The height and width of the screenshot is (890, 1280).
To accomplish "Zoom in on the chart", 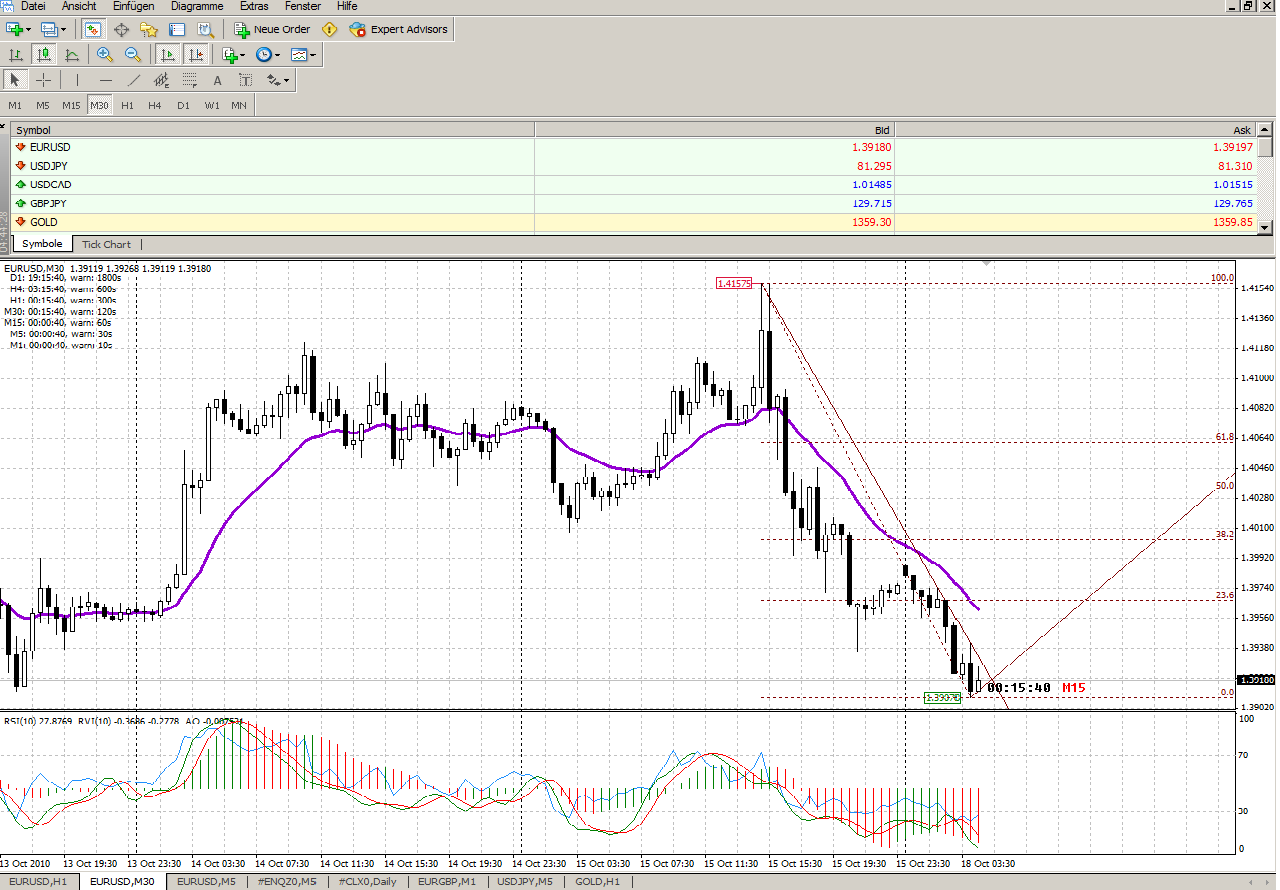I will pos(105,54).
